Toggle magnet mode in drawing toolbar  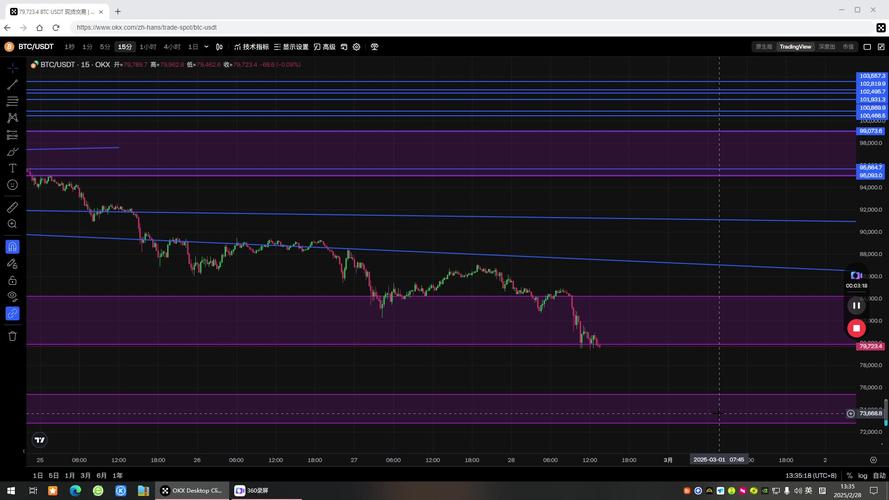(12, 246)
